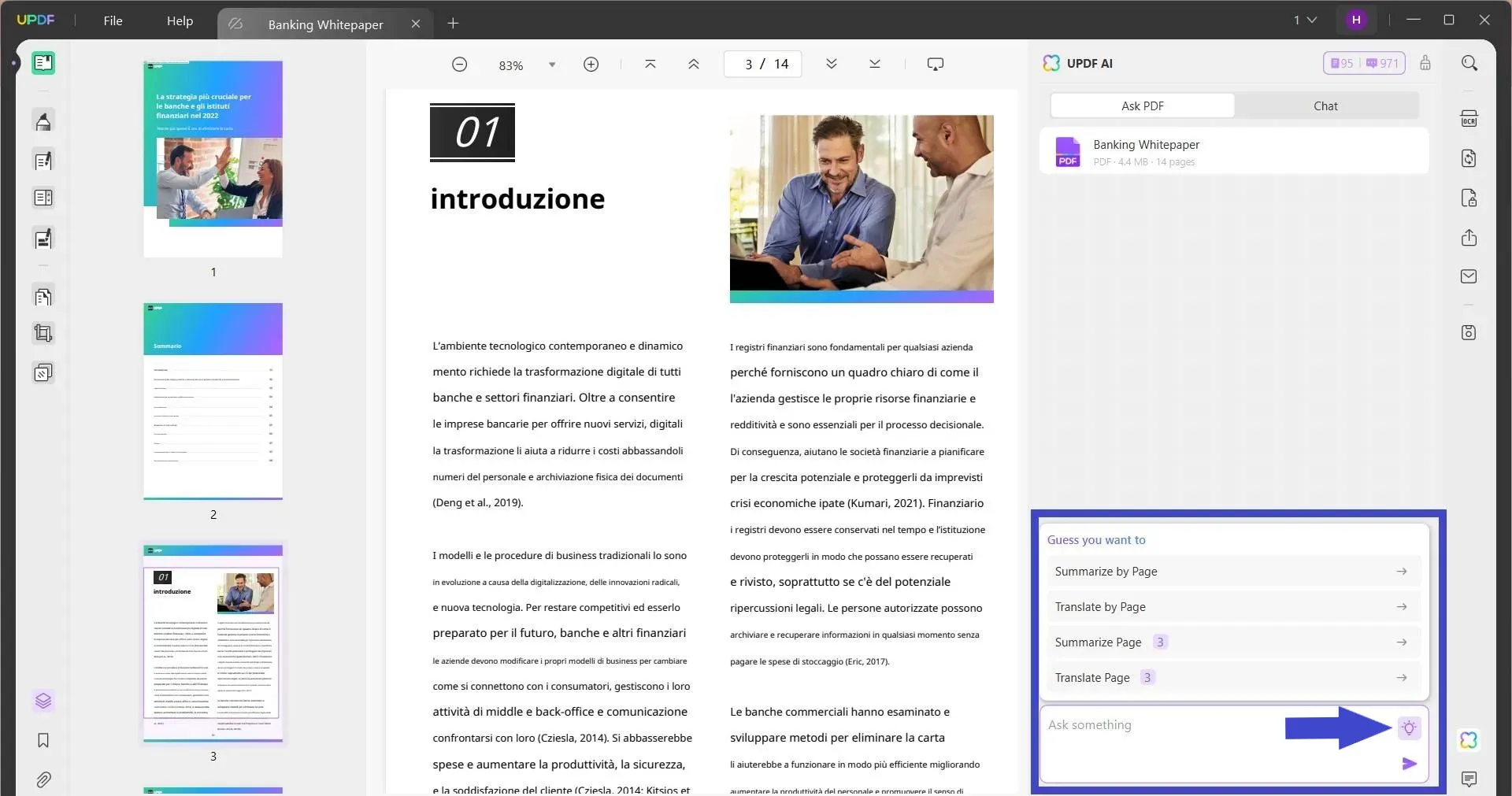Click the page 2 thumbnail
Viewport: 1512px width, 796px height.
(213, 401)
